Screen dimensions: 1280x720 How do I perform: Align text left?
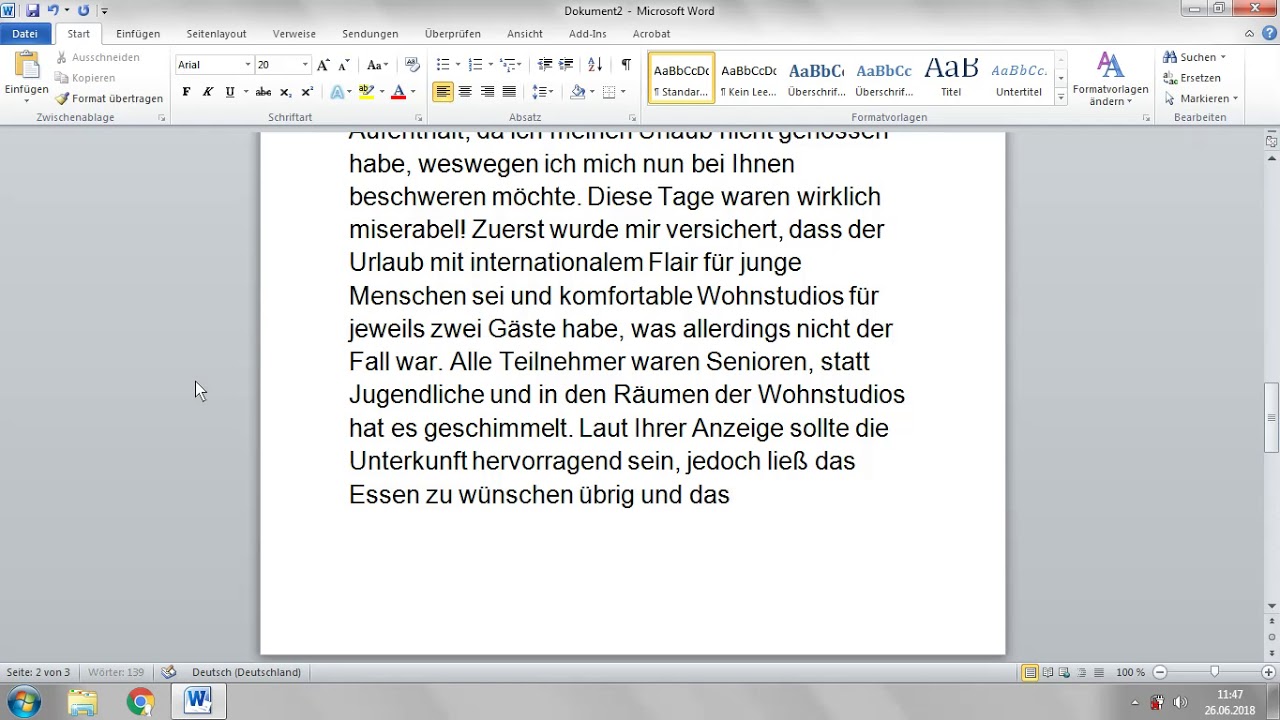[443, 92]
